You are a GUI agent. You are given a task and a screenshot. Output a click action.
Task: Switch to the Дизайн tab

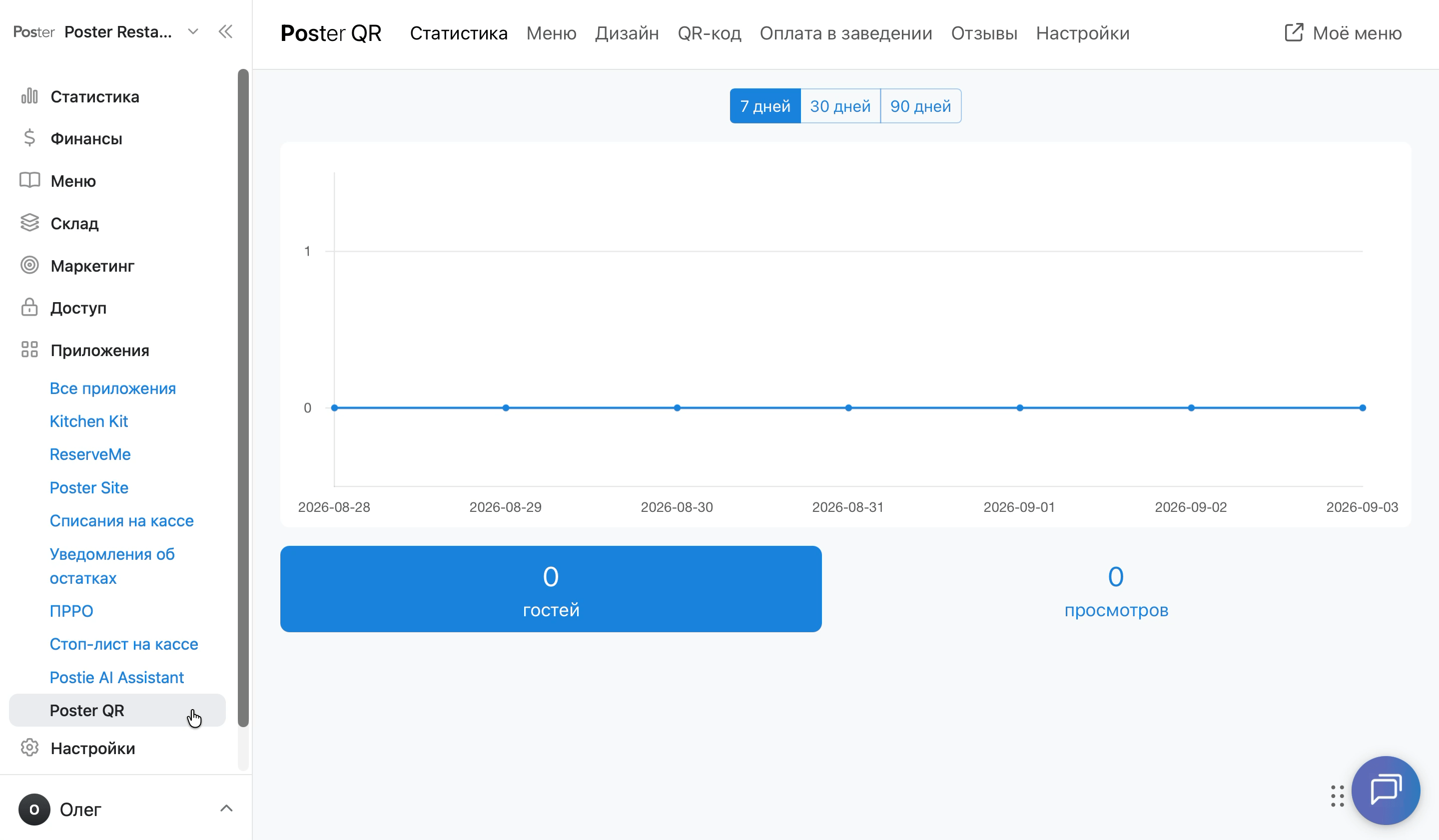tap(627, 33)
